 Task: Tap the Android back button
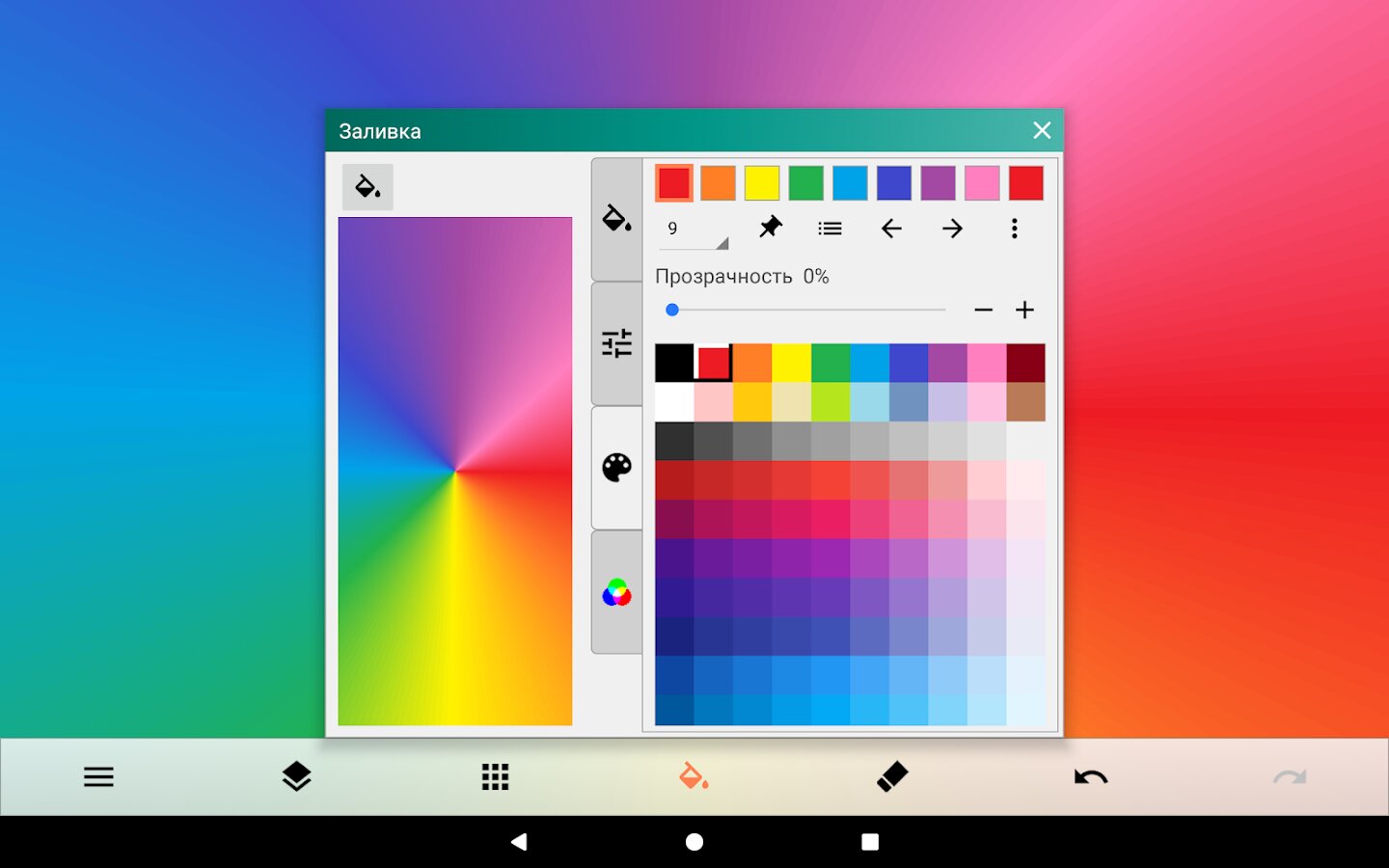519,842
